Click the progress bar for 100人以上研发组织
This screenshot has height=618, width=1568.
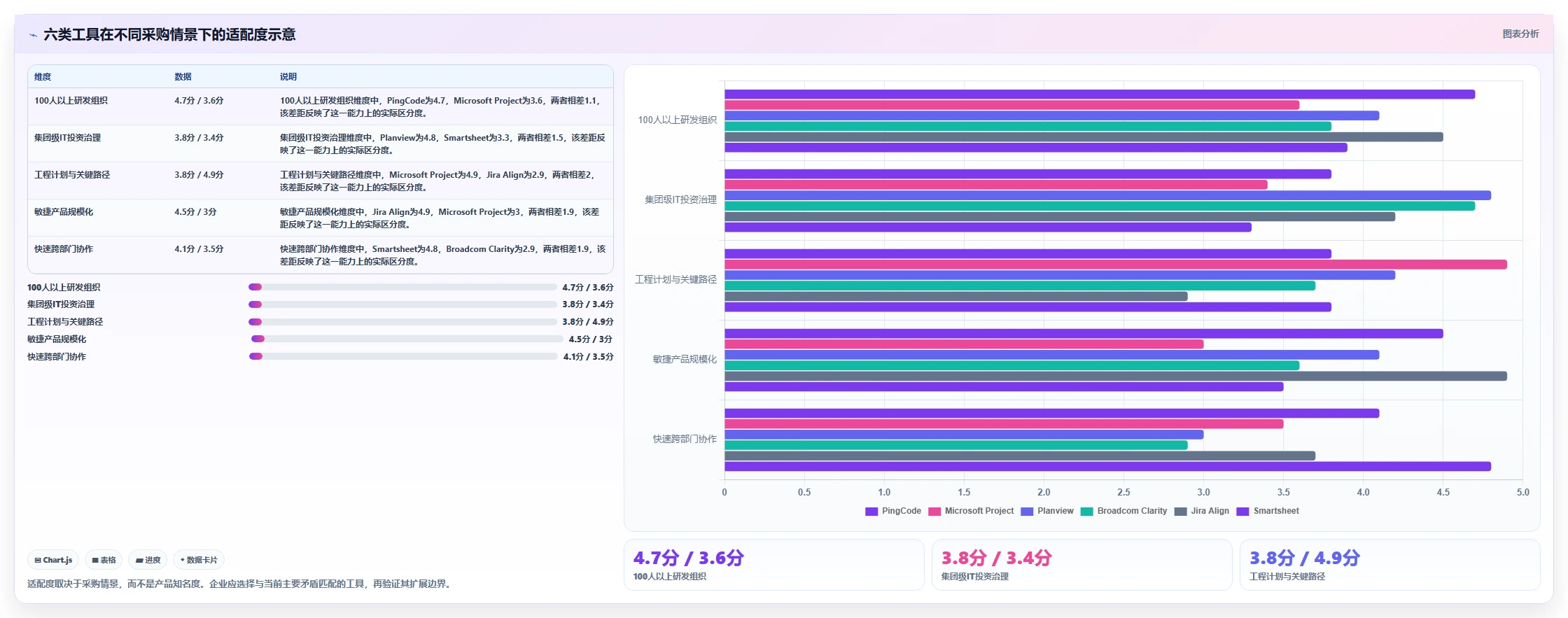pos(402,287)
